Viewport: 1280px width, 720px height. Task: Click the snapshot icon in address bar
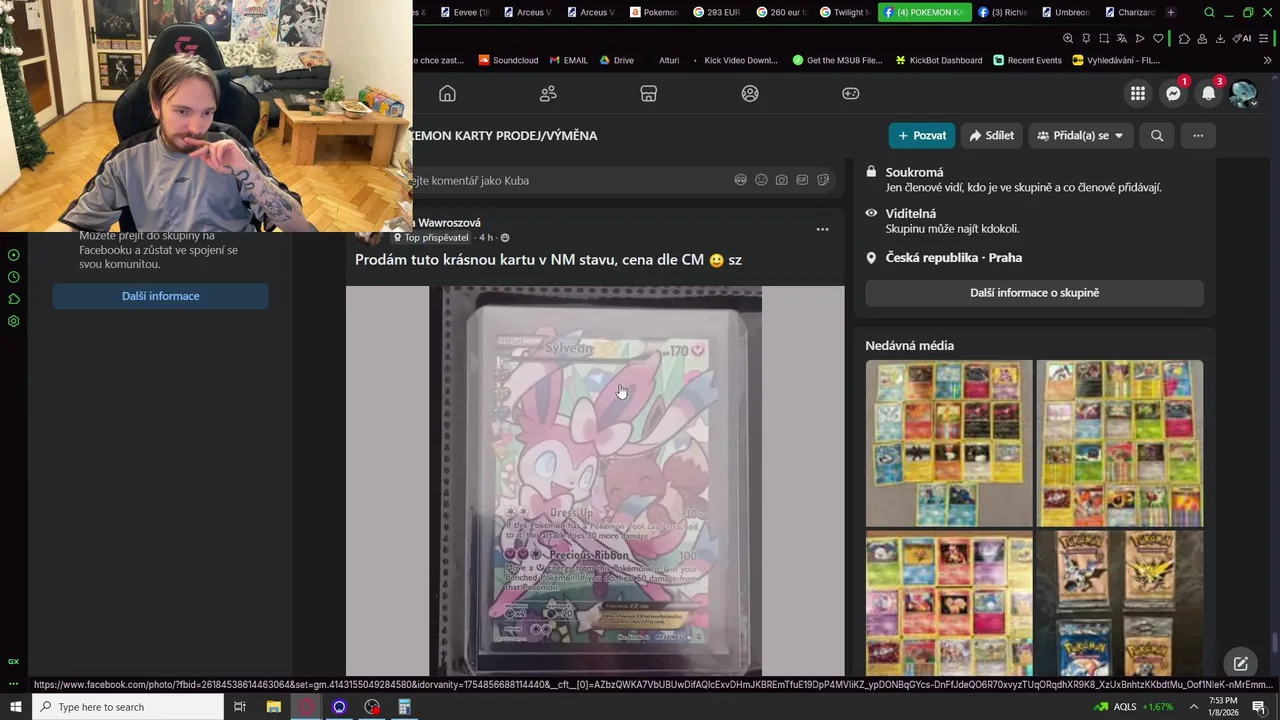click(x=1104, y=38)
